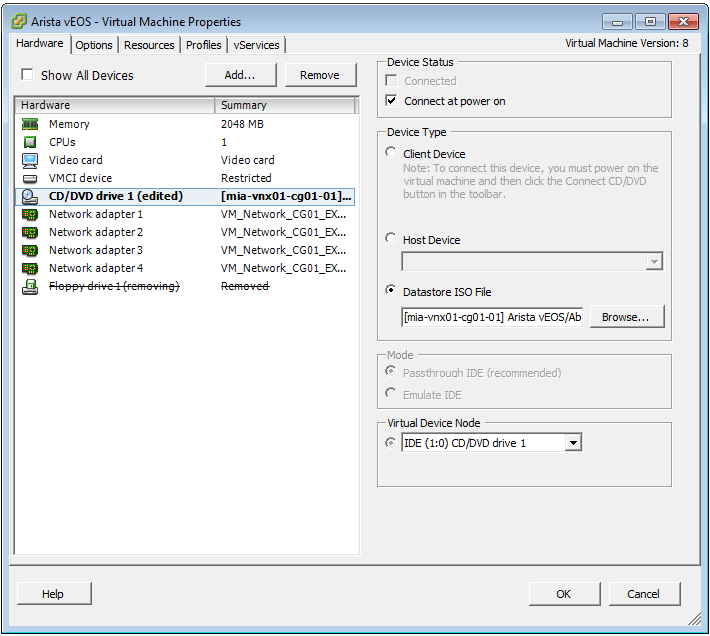Click the OK button
This screenshot has width=710, height=636.
[564, 594]
